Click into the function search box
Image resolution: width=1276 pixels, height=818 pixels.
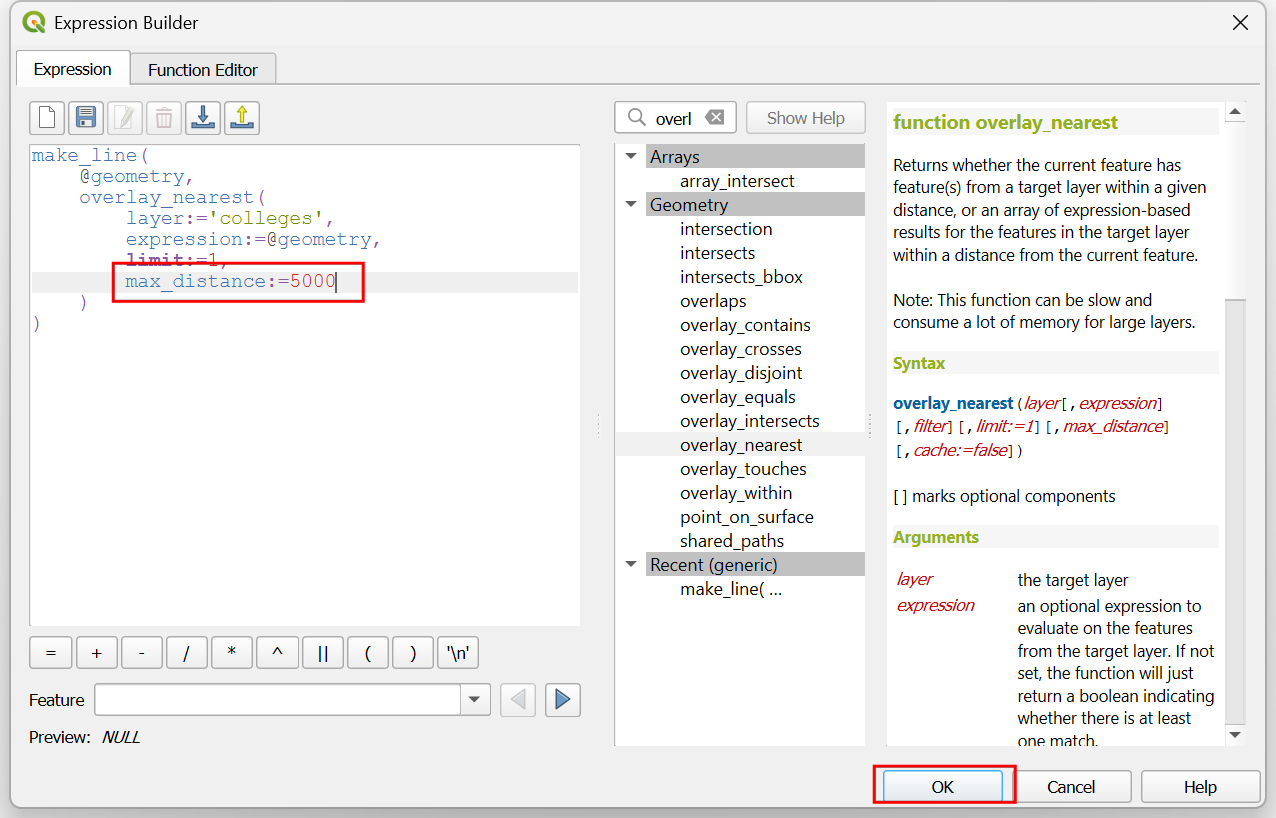tap(675, 118)
